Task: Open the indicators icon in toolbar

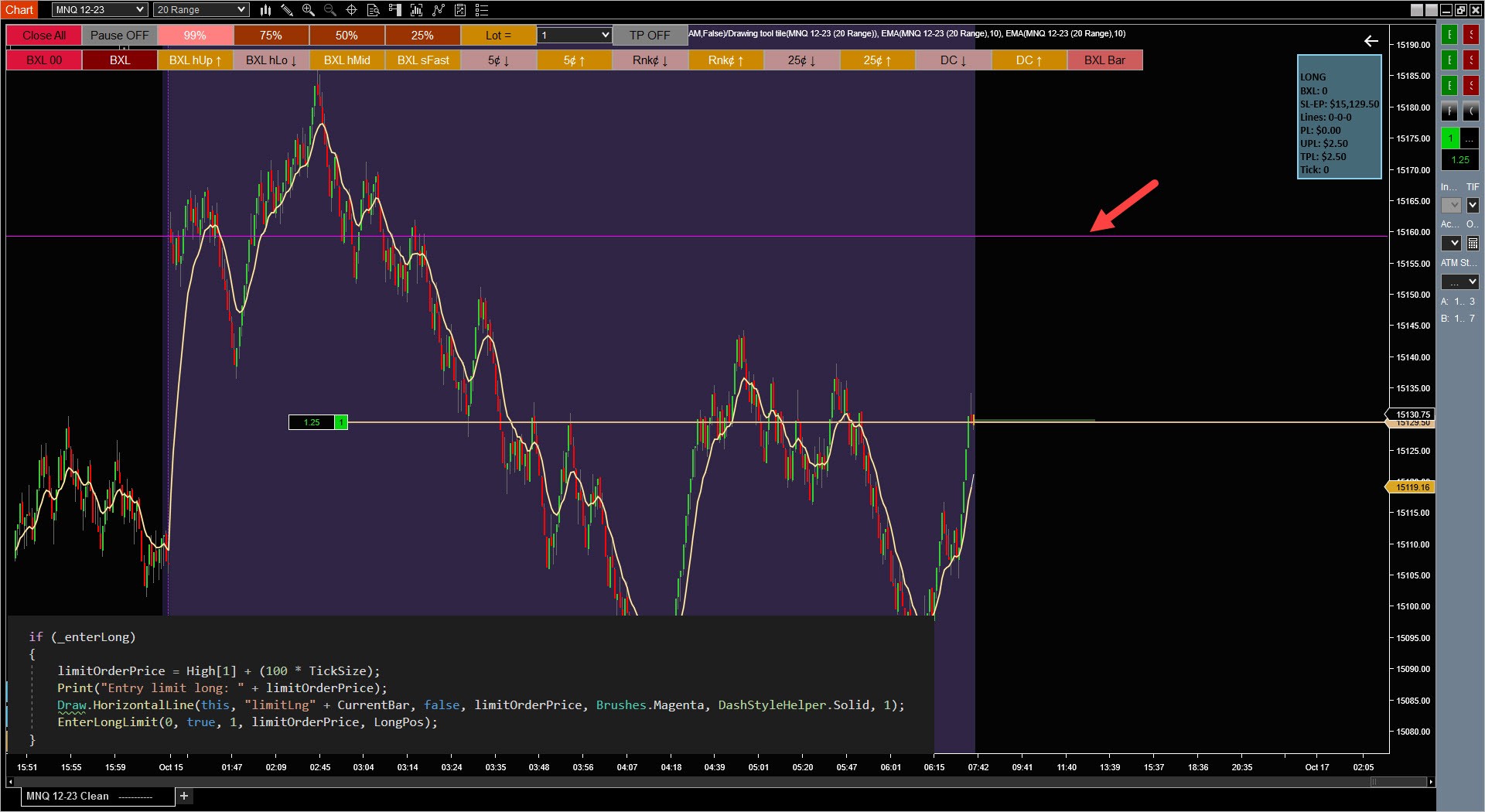Action: (417, 10)
